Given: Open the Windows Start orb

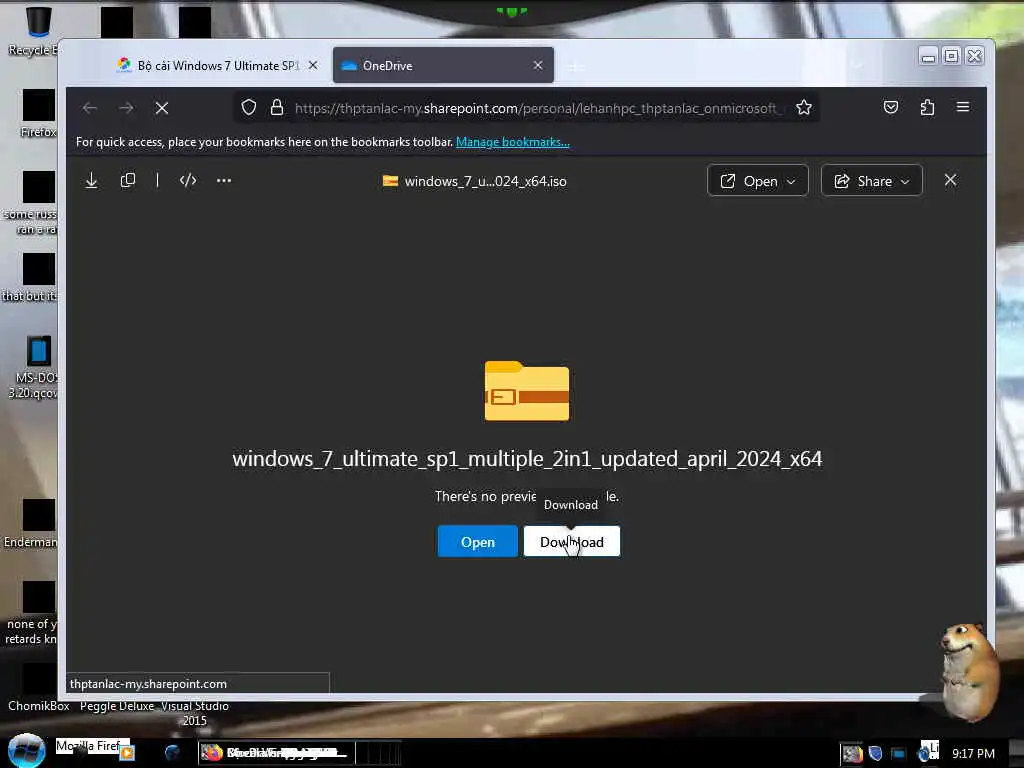Looking at the screenshot, I should (x=27, y=751).
